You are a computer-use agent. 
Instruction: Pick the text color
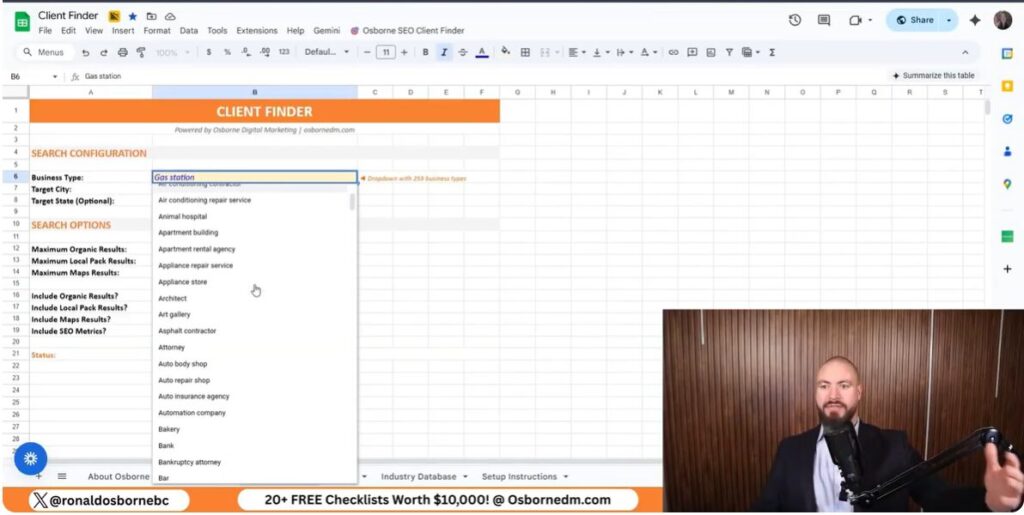coord(482,52)
